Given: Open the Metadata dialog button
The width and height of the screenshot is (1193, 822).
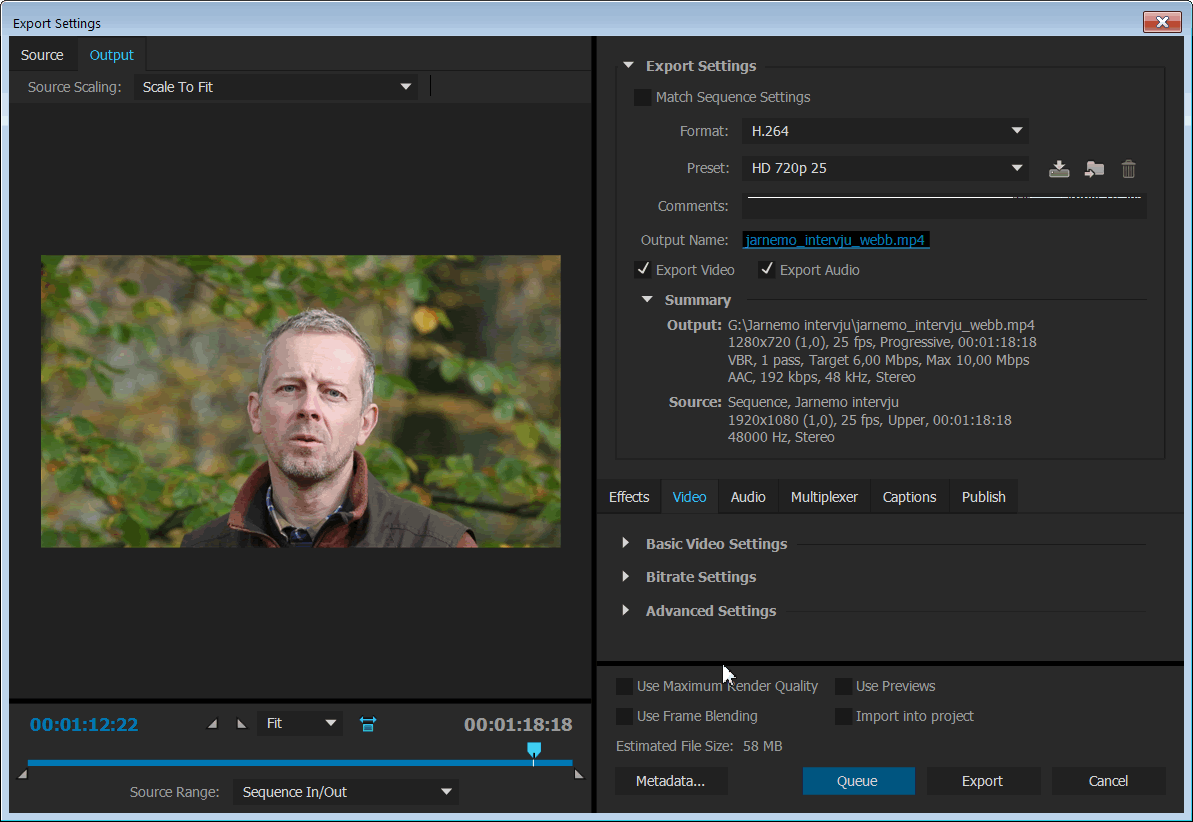Looking at the screenshot, I should tap(671, 781).
